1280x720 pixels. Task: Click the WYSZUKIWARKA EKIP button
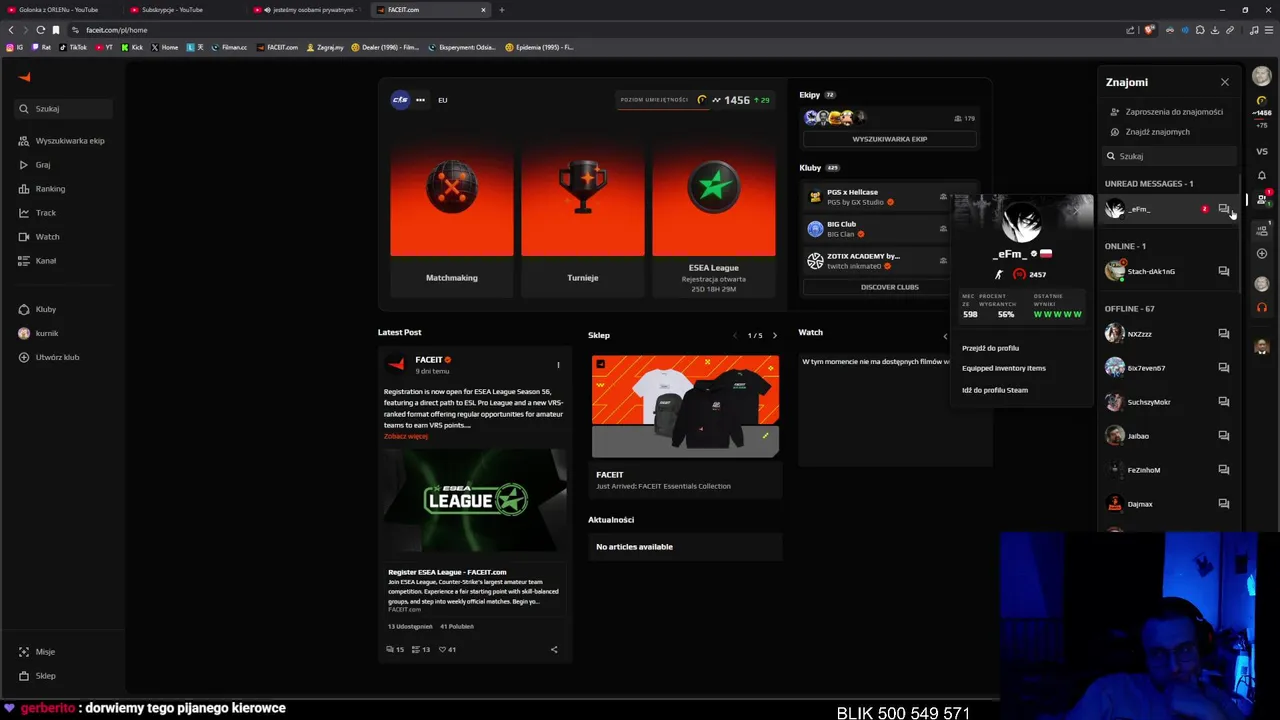tap(890, 139)
